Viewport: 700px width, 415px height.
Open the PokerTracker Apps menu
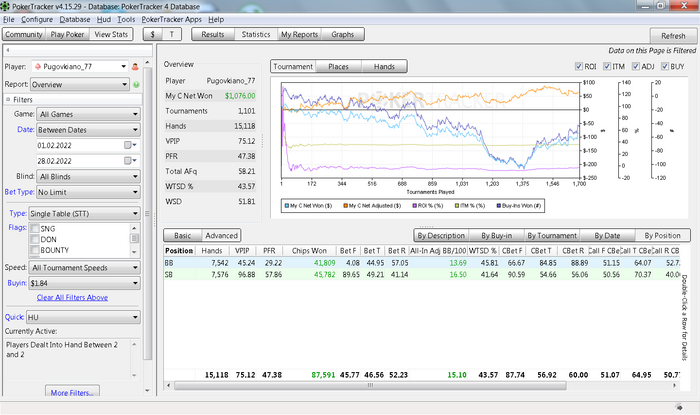[x=171, y=19]
